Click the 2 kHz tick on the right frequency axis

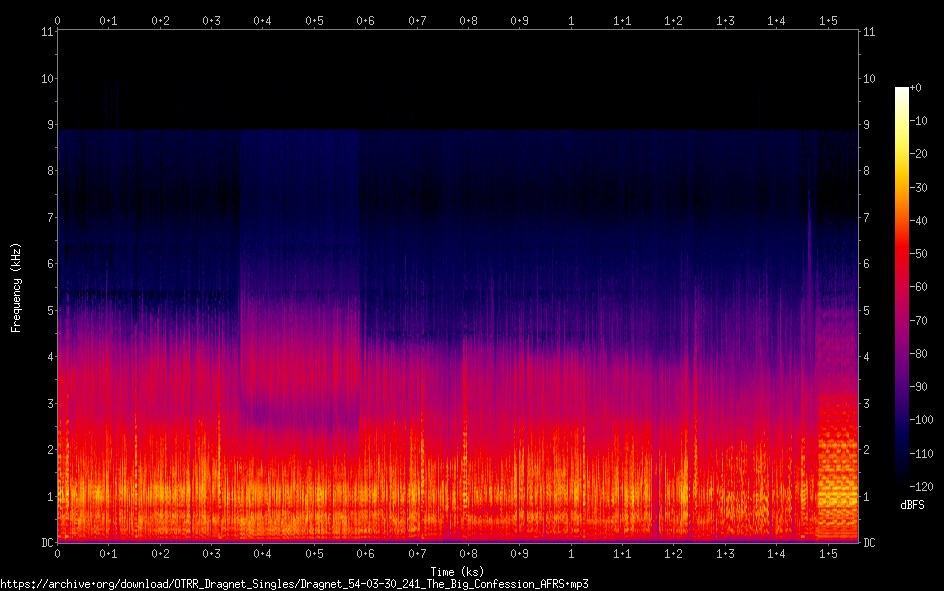pyautogui.click(x=867, y=450)
